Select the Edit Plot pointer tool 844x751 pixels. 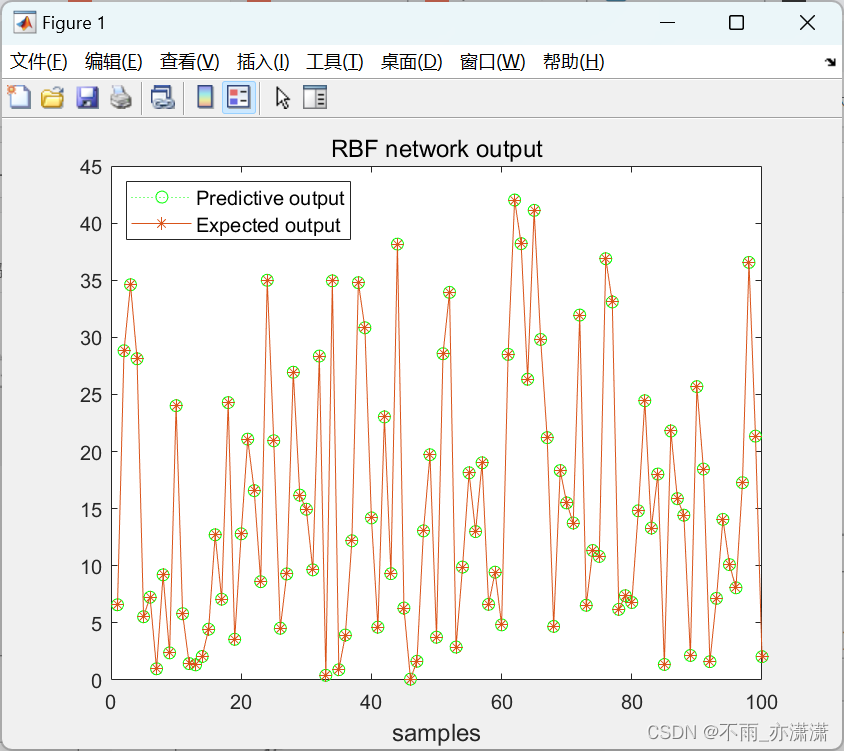click(281, 97)
